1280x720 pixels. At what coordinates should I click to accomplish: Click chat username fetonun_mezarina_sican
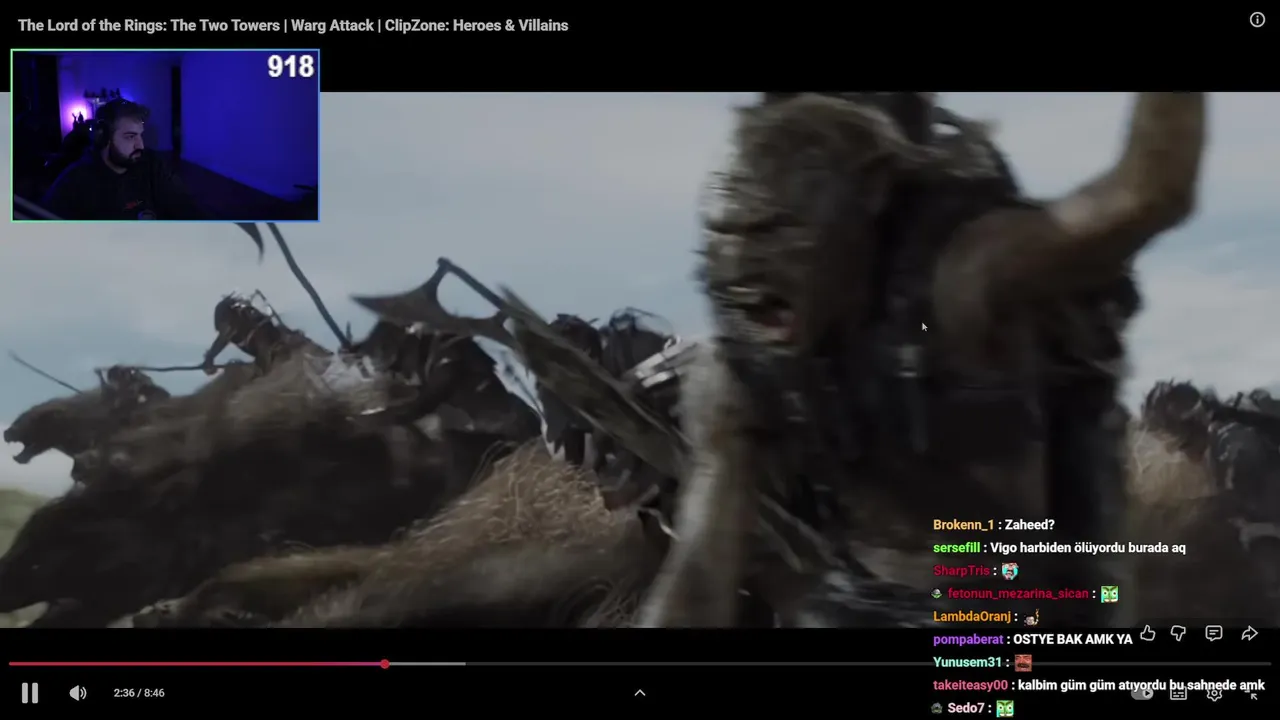1018,594
